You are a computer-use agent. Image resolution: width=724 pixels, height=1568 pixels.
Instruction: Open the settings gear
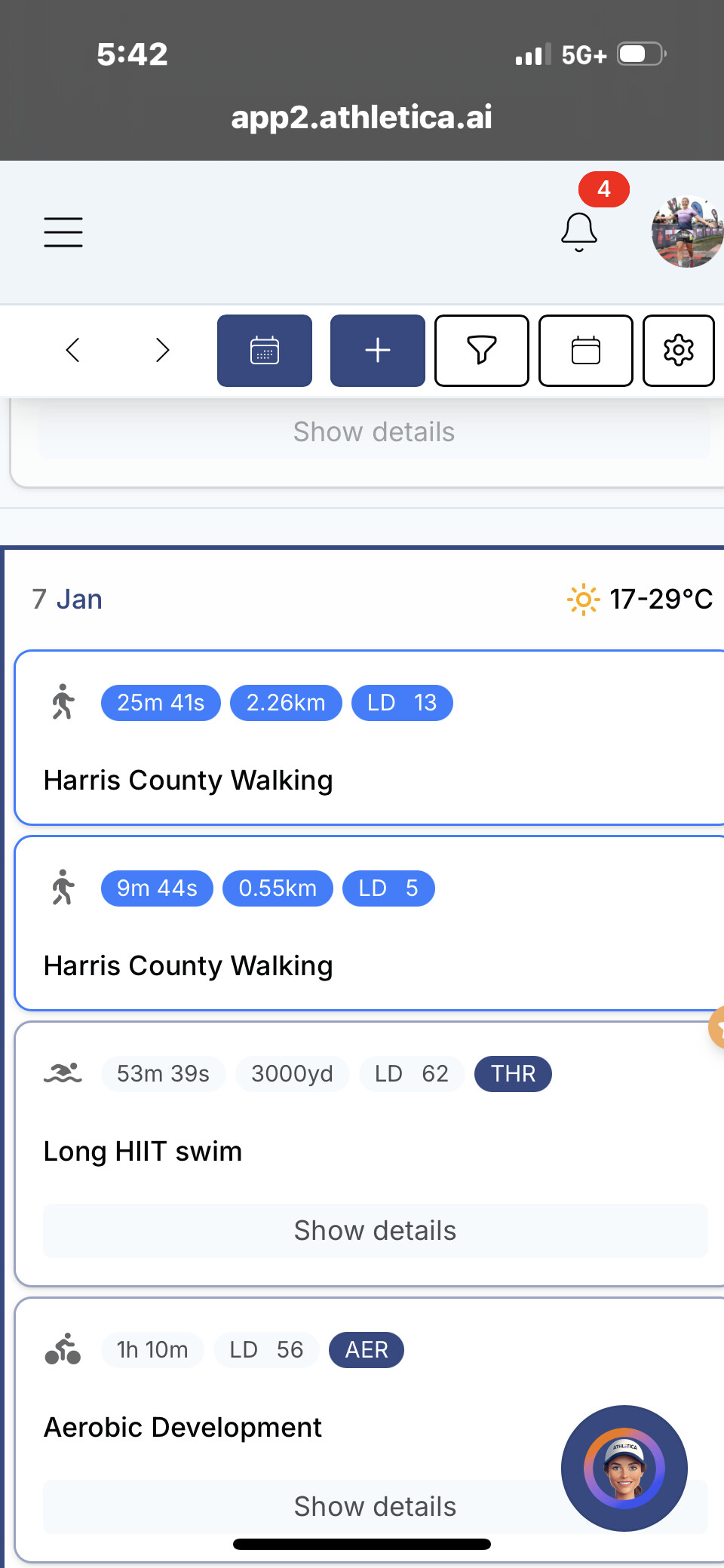679,351
